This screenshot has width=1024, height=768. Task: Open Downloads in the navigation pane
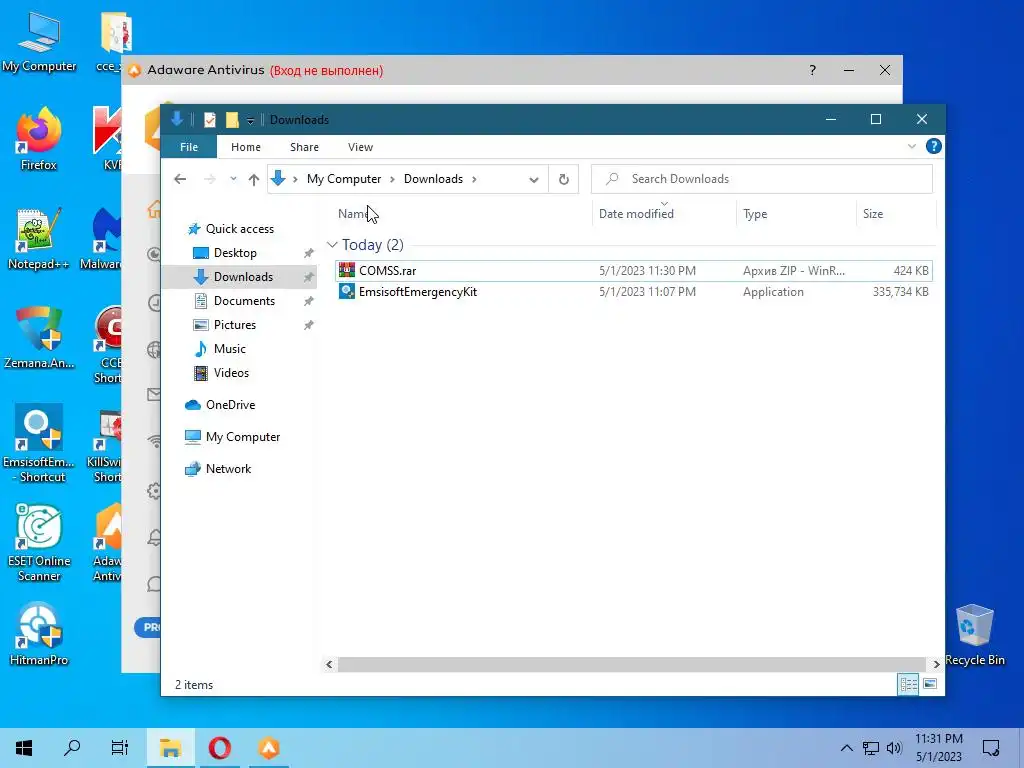[x=243, y=277]
